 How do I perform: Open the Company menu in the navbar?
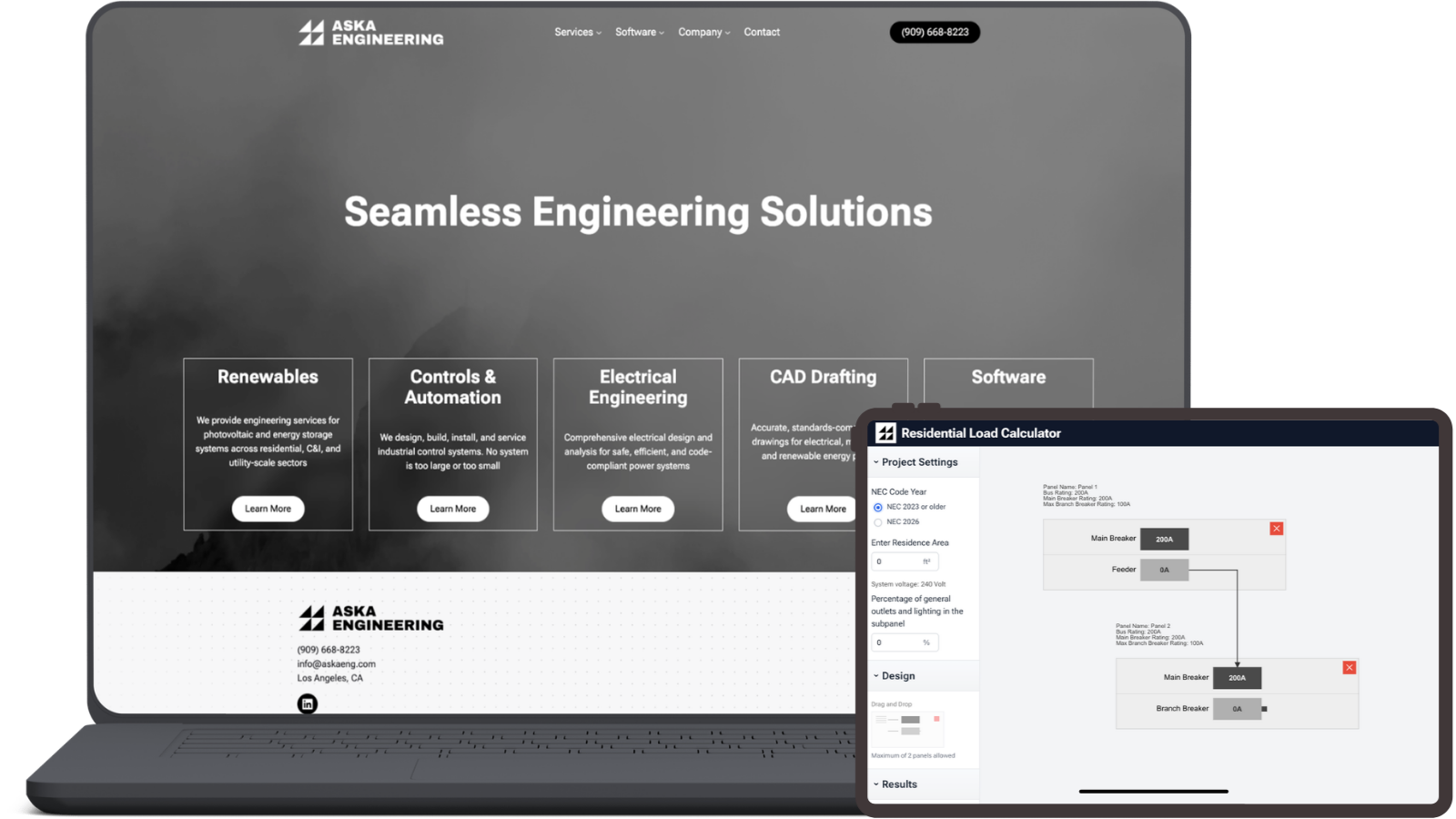click(703, 32)
